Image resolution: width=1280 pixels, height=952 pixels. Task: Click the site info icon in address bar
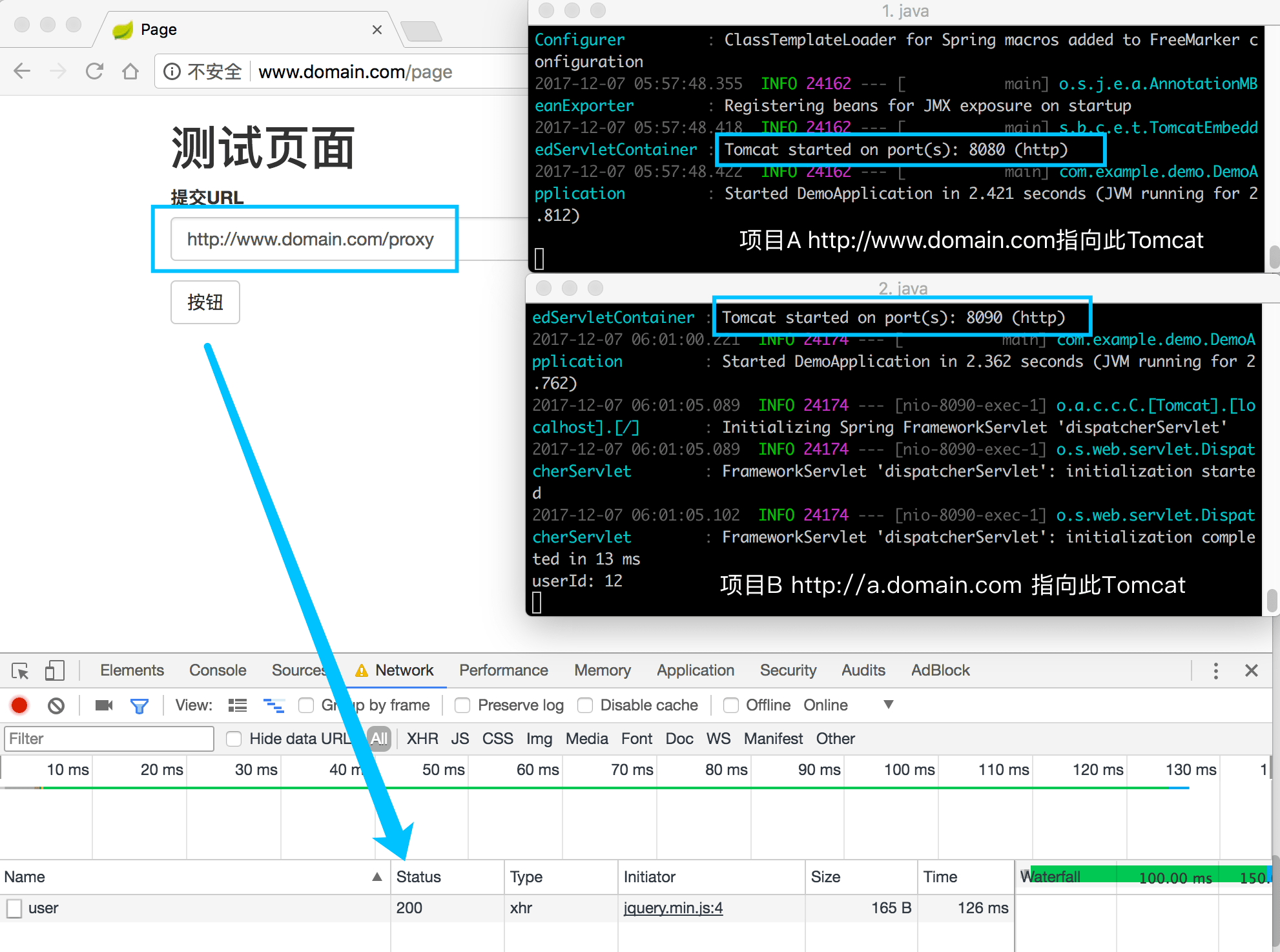pyautogui.click(x=172, y=71)
